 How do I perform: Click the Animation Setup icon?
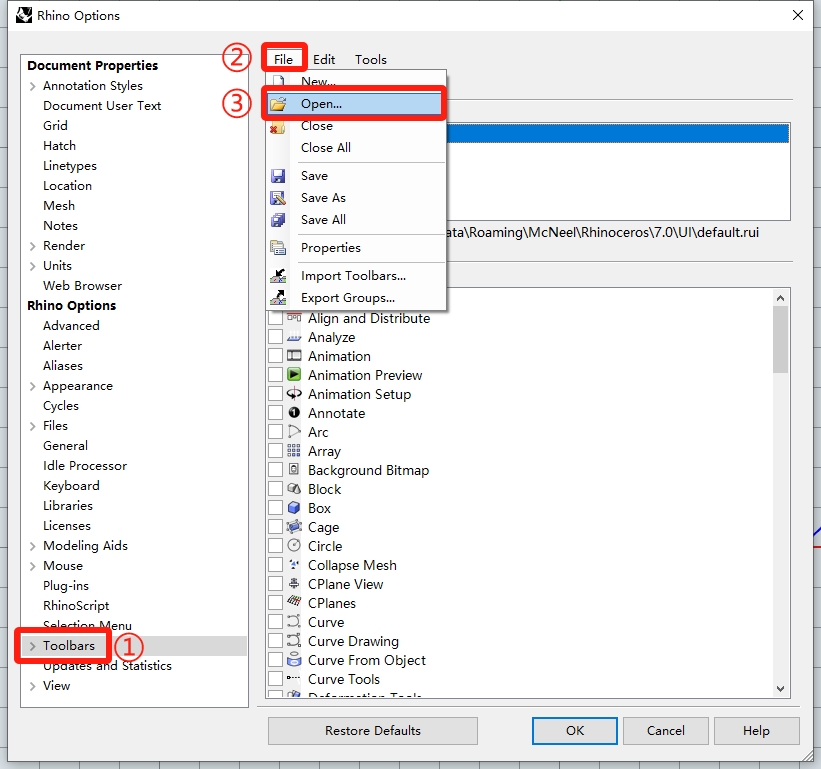[x=294, y=394]
